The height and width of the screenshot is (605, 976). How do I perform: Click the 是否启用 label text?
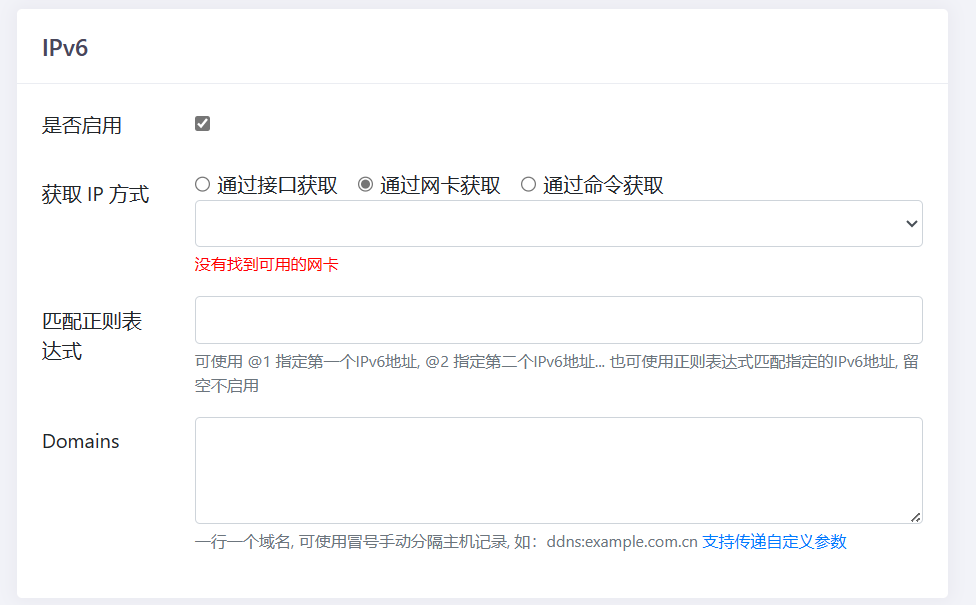[x=82, y=126]
